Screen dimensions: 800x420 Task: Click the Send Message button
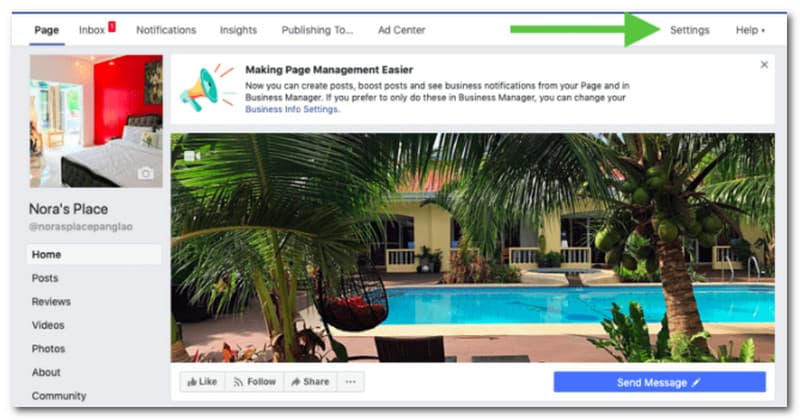pos(659,382)
